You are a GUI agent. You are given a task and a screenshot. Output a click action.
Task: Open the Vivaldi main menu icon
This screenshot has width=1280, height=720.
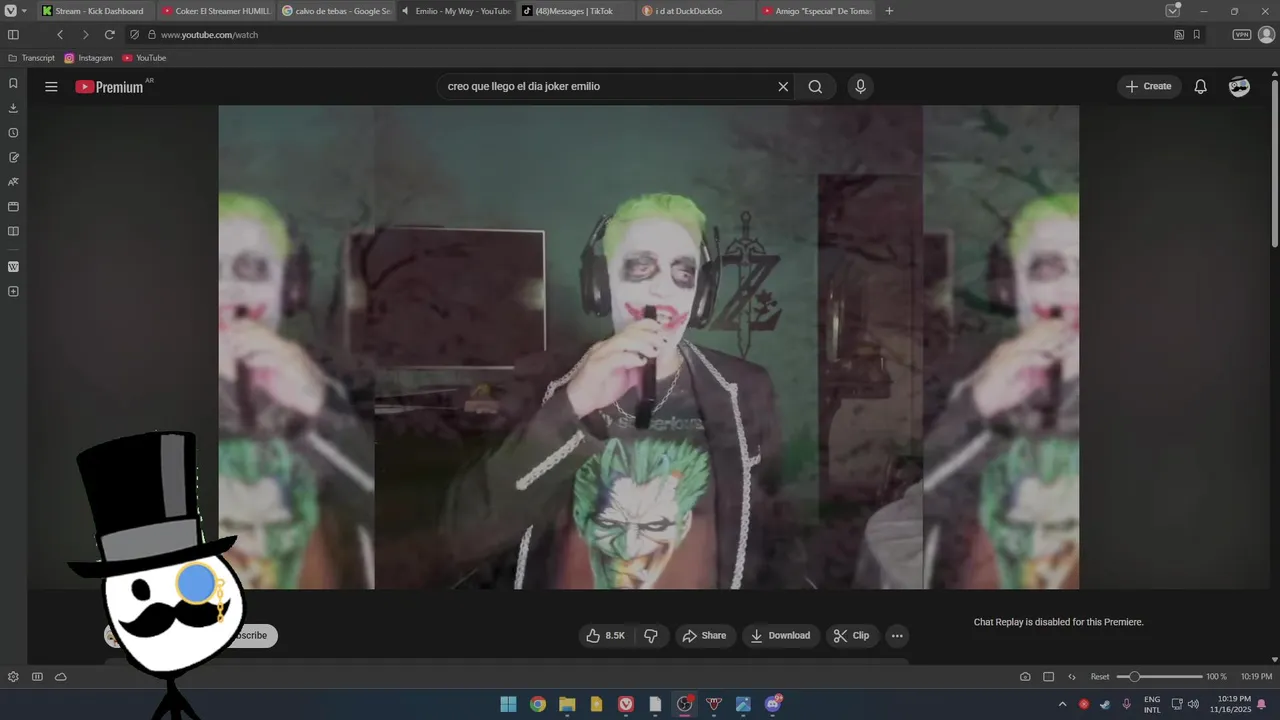tap(11, 11)
